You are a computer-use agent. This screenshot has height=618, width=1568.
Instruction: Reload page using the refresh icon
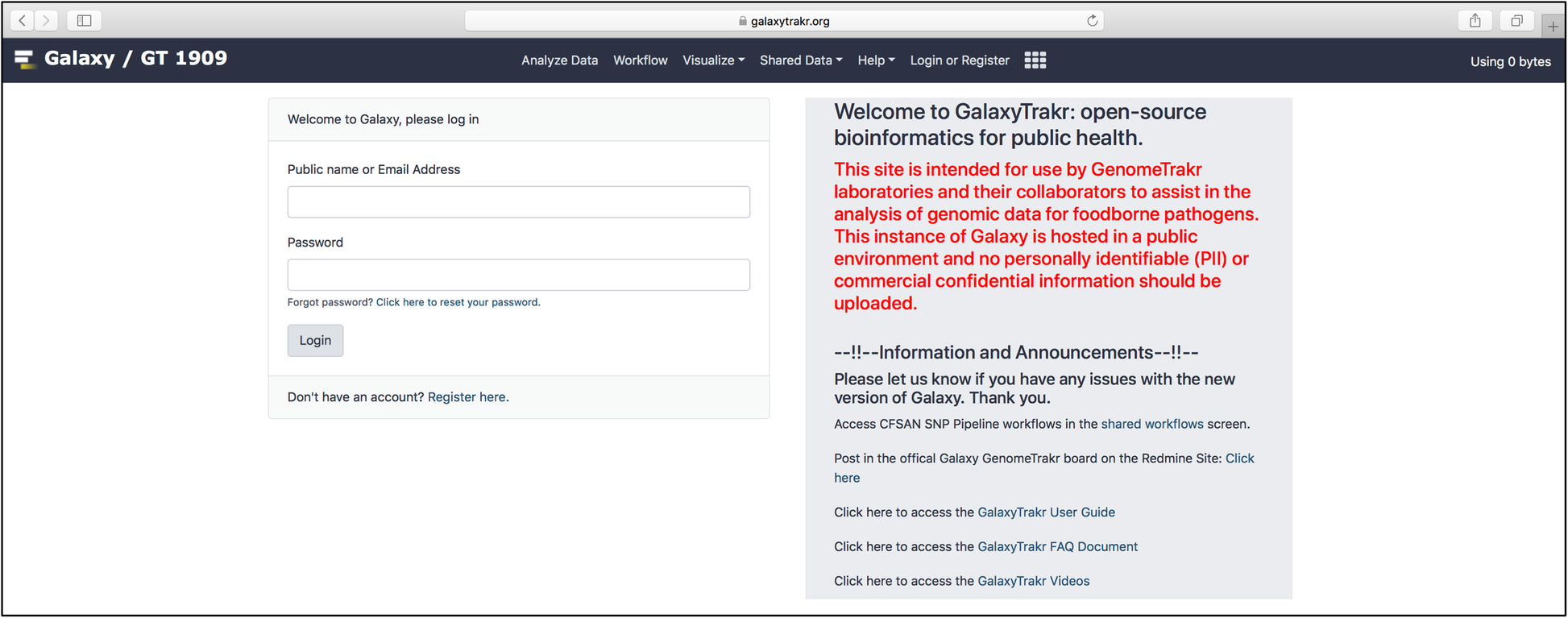(x=1092, y=21)
